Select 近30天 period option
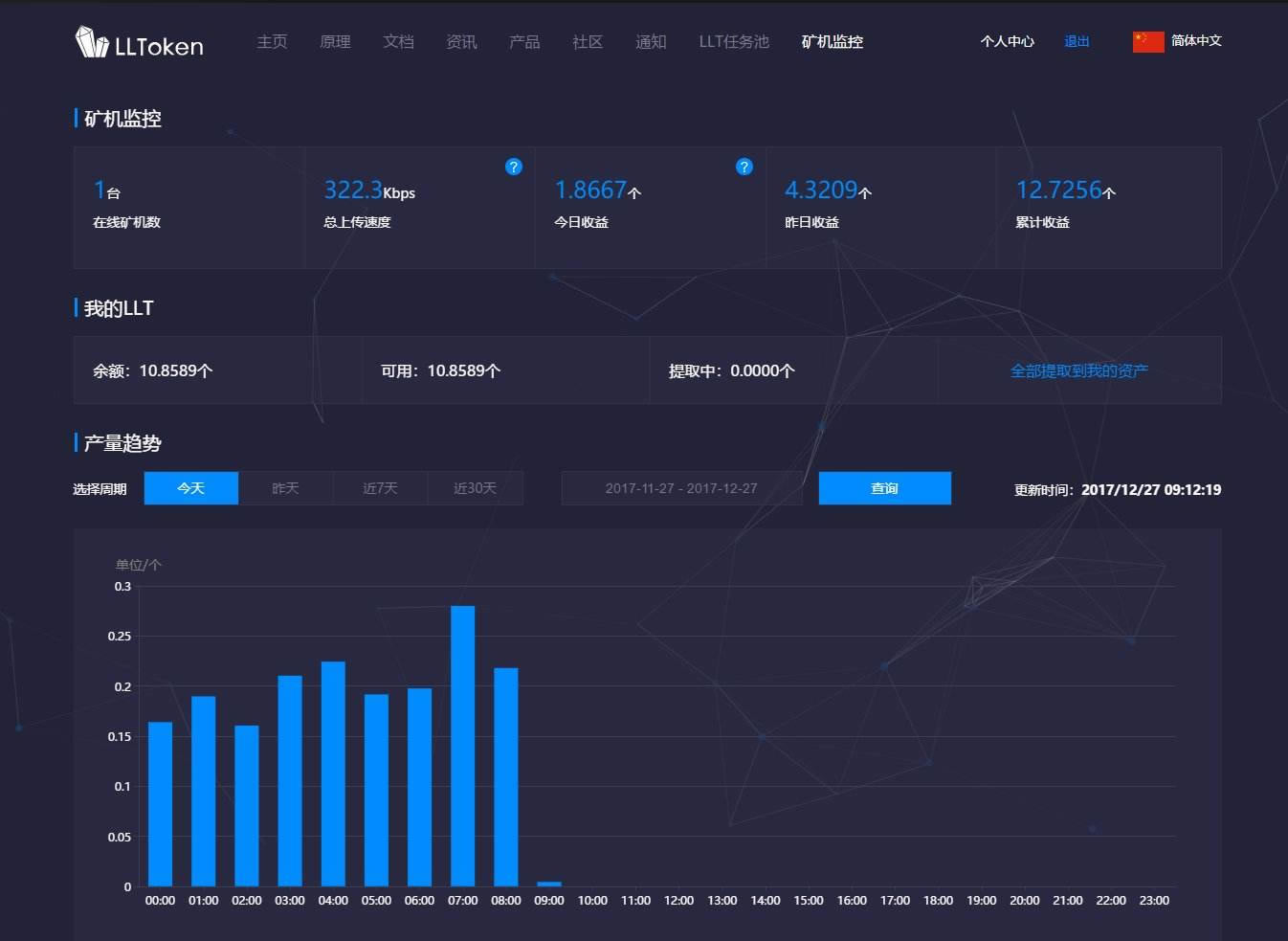Image resolution: width=1288 pixels, height=941 pixels. tap(475, 488)
